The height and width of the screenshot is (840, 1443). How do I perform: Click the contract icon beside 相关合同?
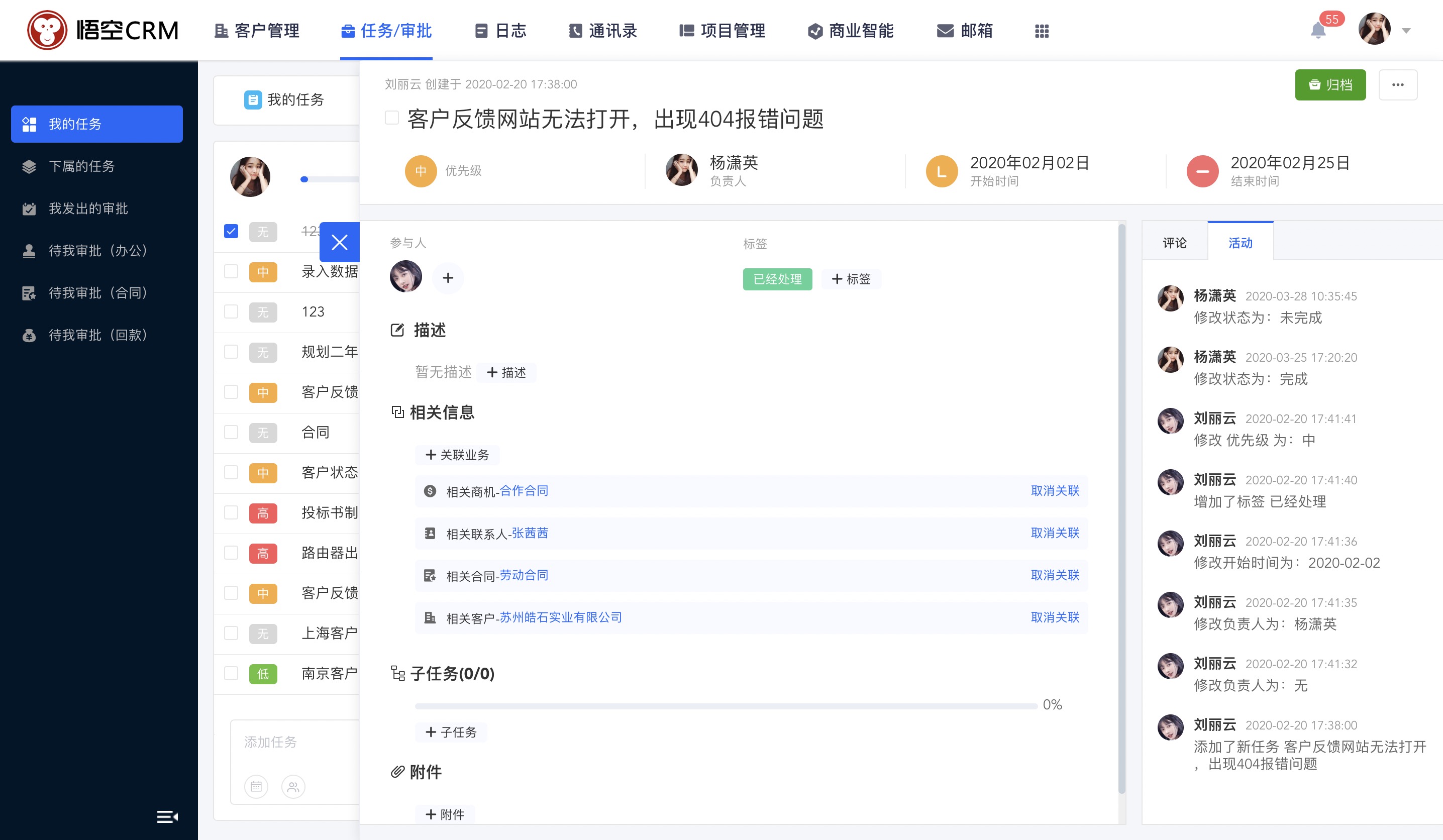tap(430, 575)
